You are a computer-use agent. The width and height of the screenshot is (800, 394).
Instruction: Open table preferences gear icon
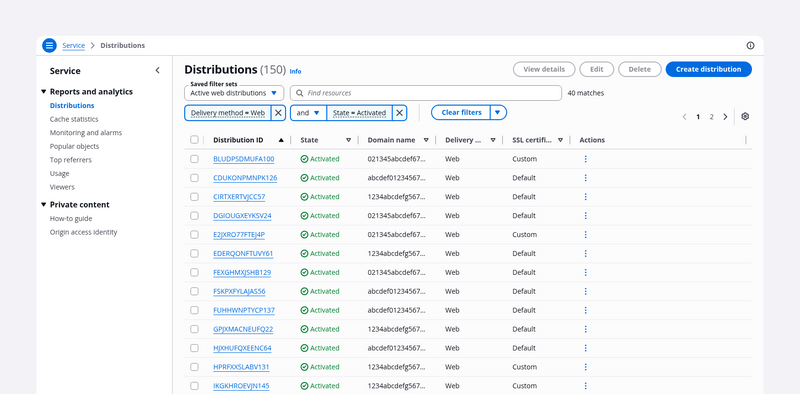[x=745, y=116]
